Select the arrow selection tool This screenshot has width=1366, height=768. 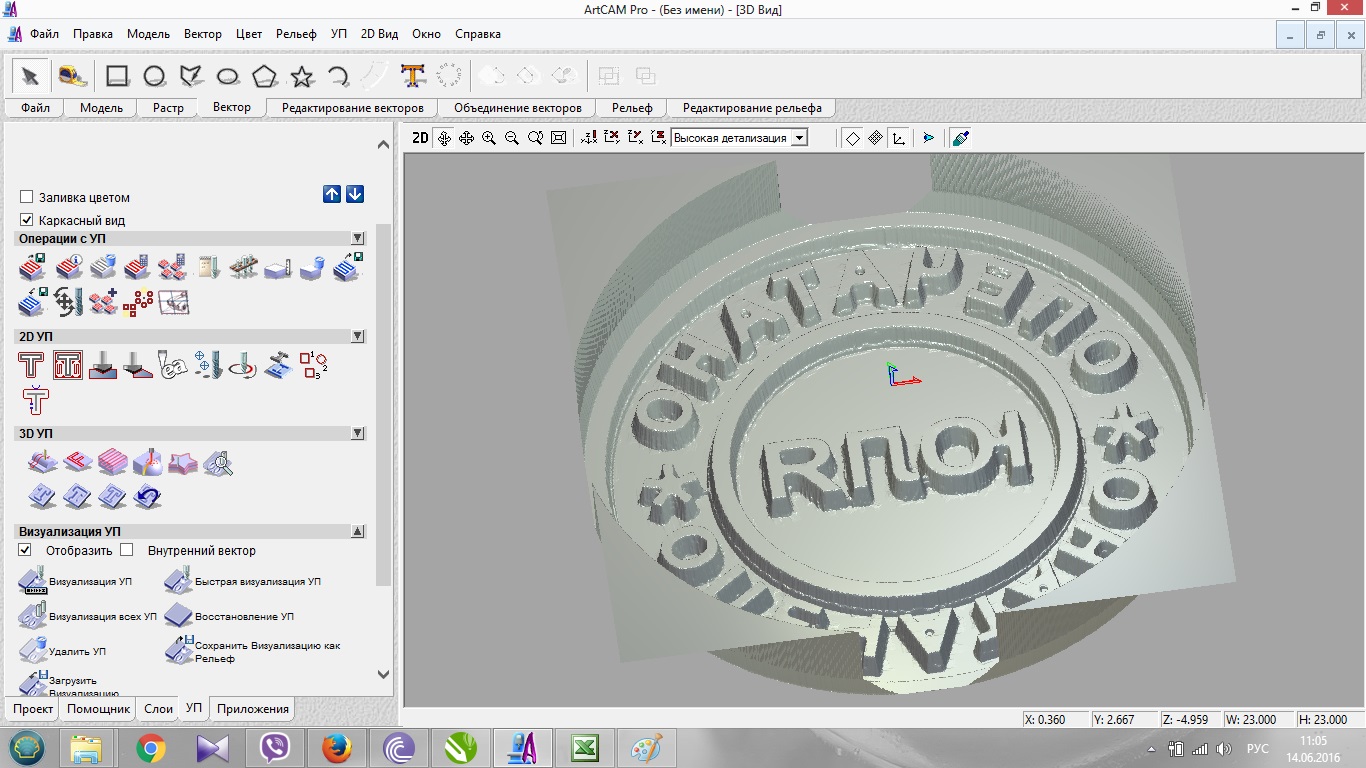tap(31, 76)
